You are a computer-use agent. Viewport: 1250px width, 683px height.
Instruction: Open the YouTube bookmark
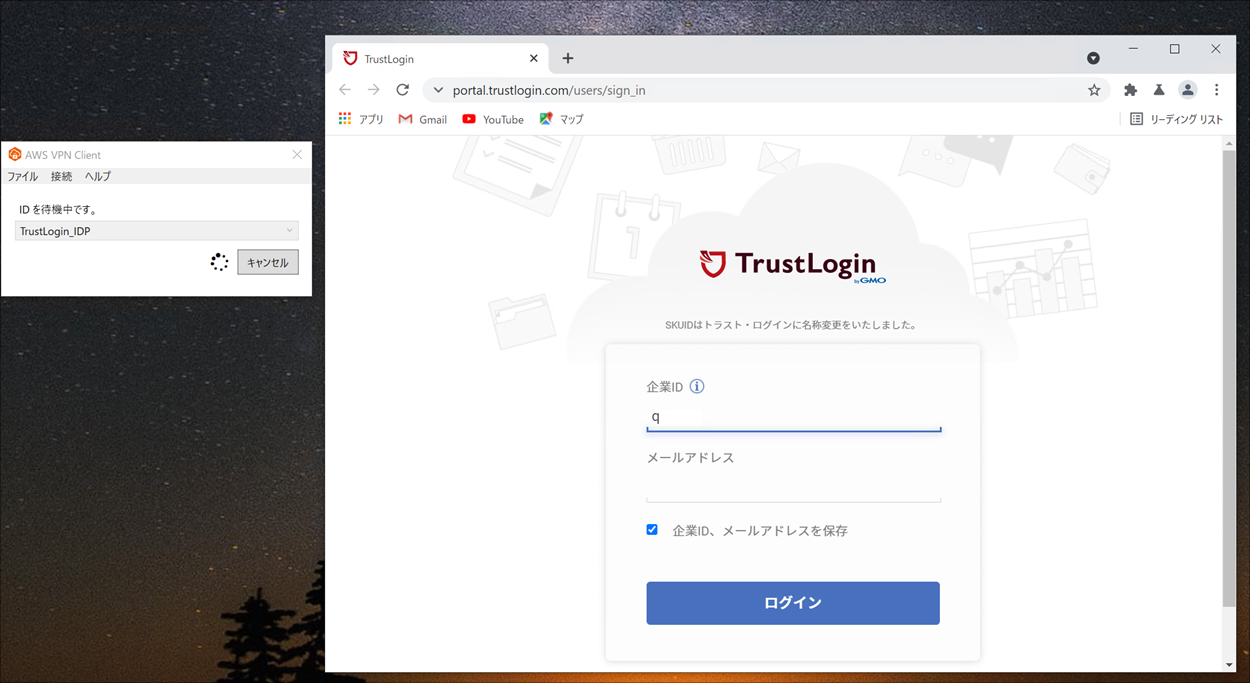[x=493, y=119]
